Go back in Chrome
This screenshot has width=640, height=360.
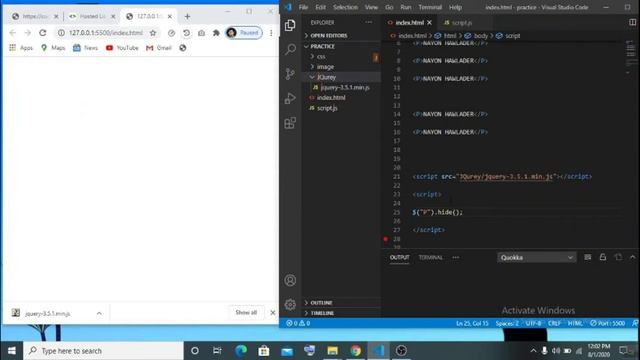coord(13,33)
